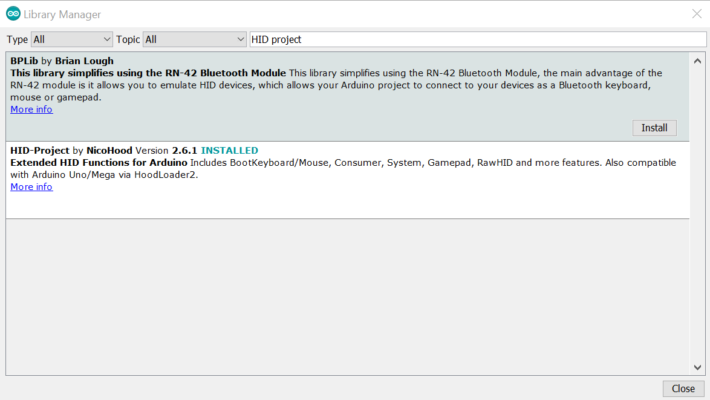
Task: Select the 'BPLib by Brian Lough' heading
Action: pyautogui.click(x=62, y=61)
